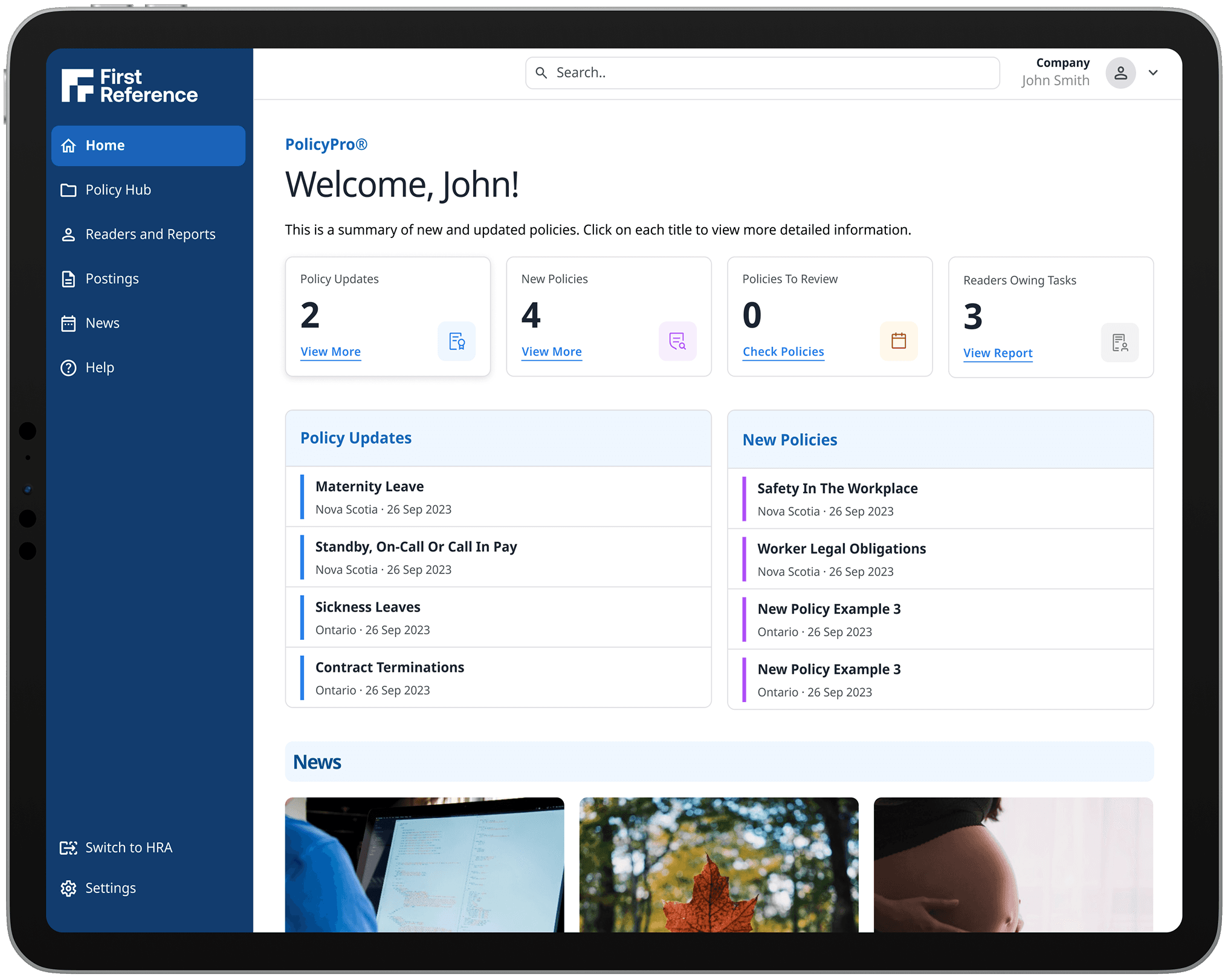
Task: Open the Maternity Leave policy update
Action: tap(369, 486)
